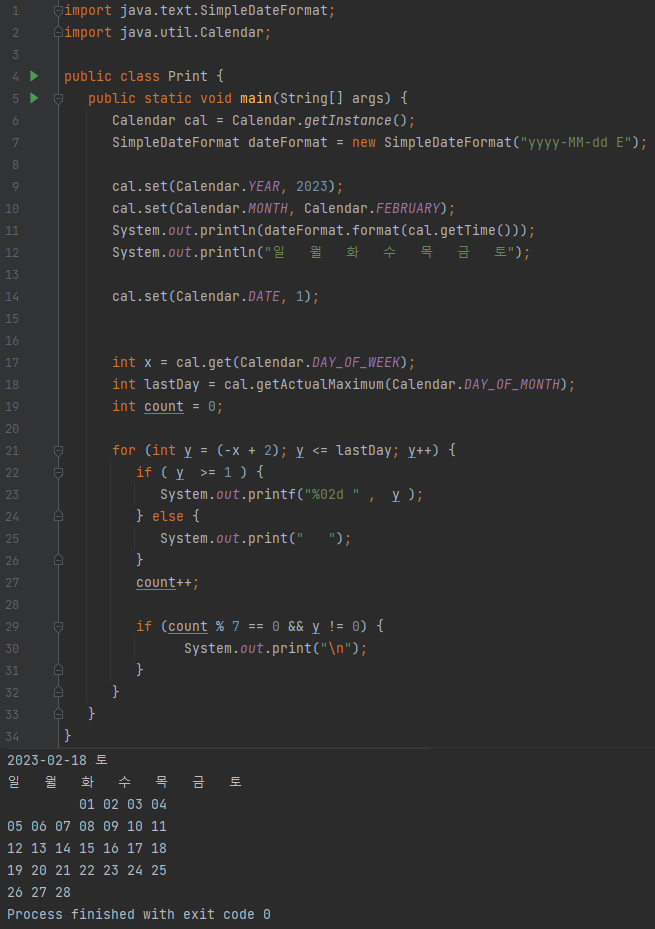
Task: Collapse the if (count % 7) fold on line 29
Action: coord(58,627)
